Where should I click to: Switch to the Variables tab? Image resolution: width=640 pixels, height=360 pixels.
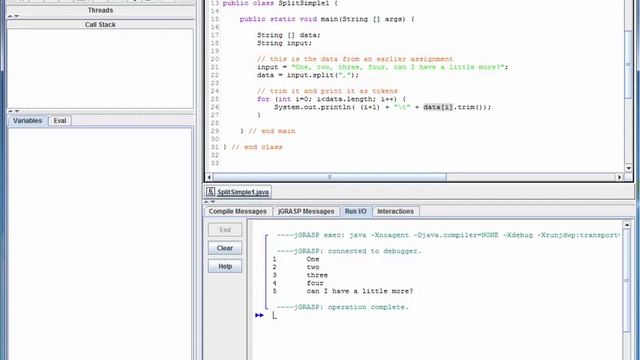click(x=27, y=121)
